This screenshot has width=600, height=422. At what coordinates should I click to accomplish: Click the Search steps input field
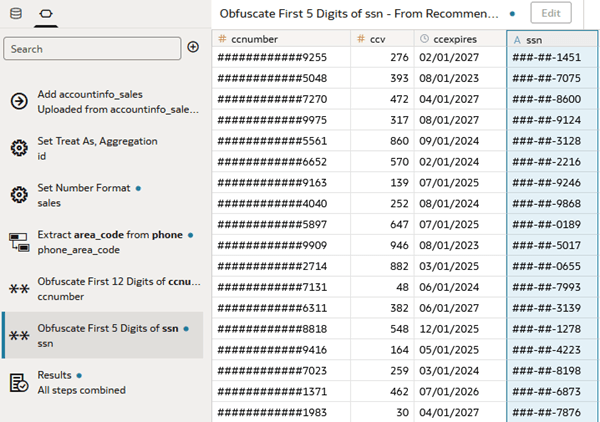click(x=92, y=49)
